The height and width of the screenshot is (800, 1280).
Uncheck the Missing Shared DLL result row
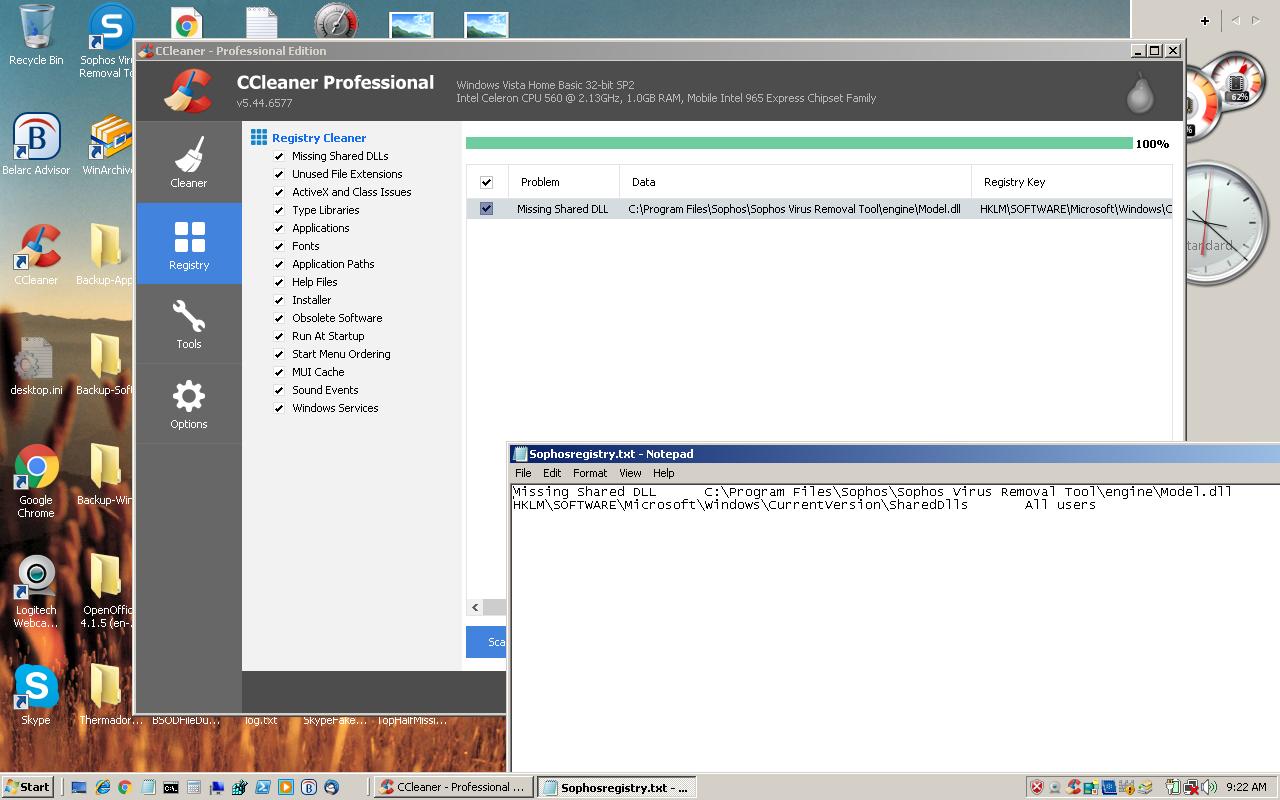486,209
